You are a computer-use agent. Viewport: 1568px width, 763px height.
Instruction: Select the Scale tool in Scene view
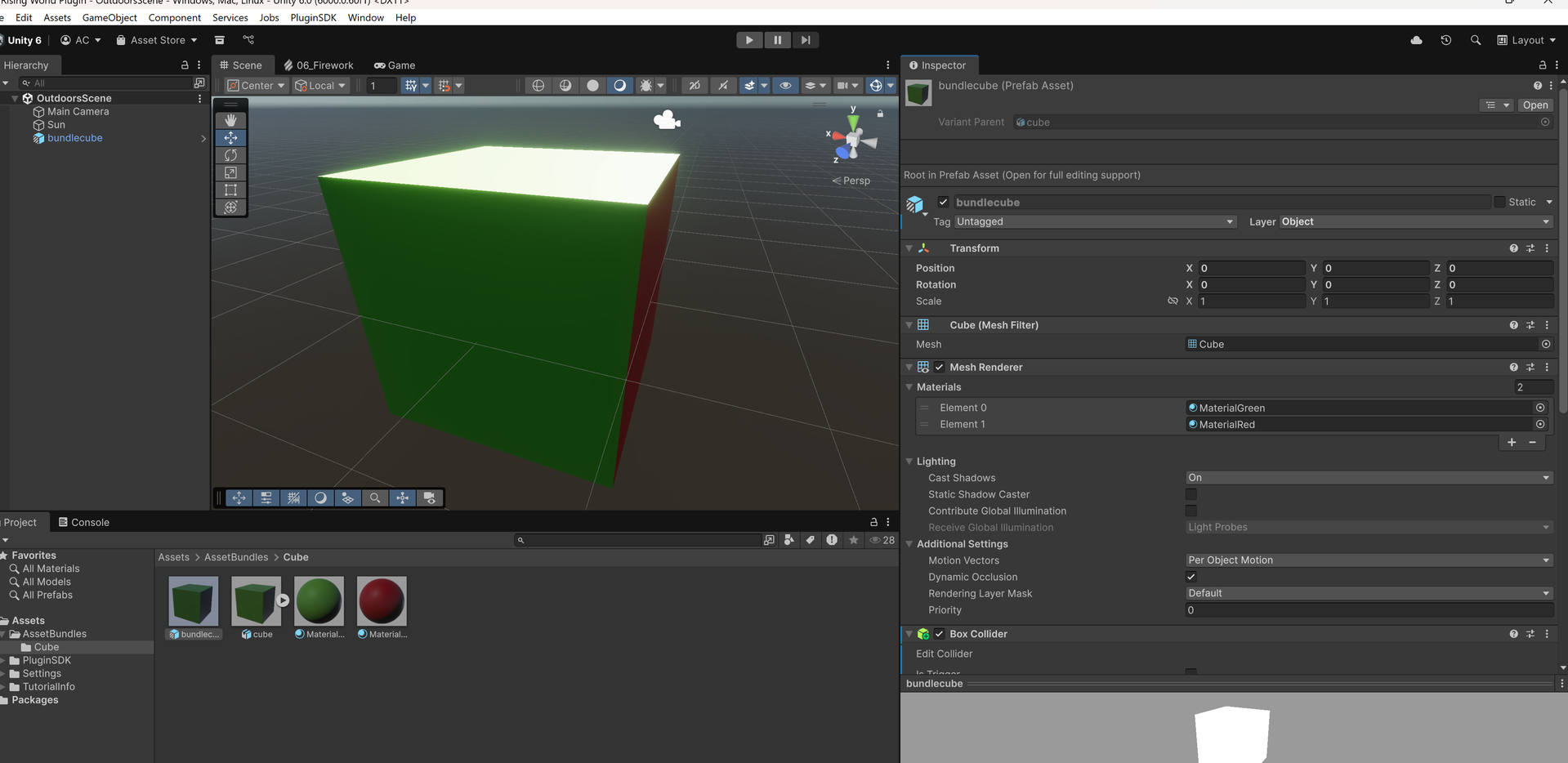pyautogui.click(x=230, y=172)
